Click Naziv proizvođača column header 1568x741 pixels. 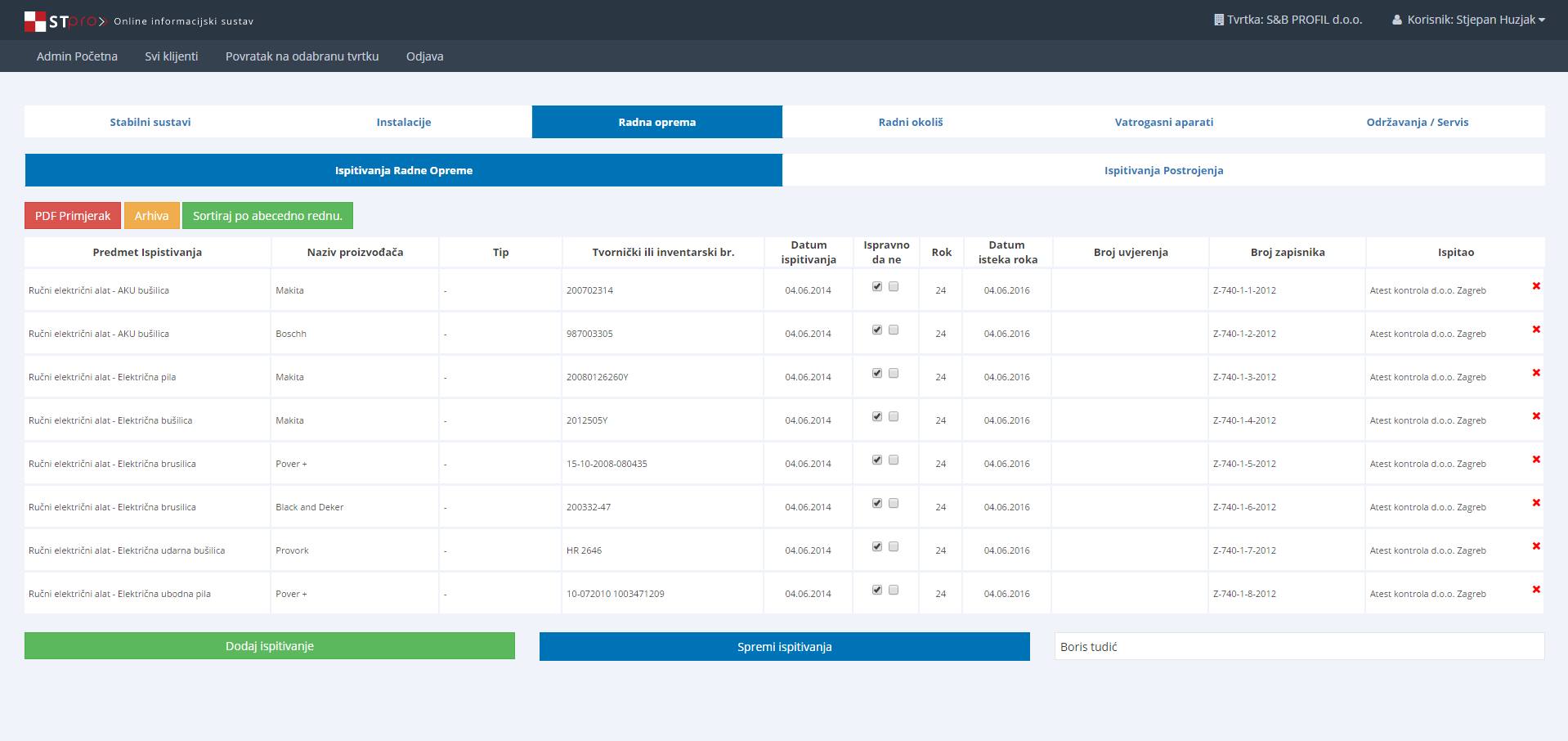pos(355,252)
